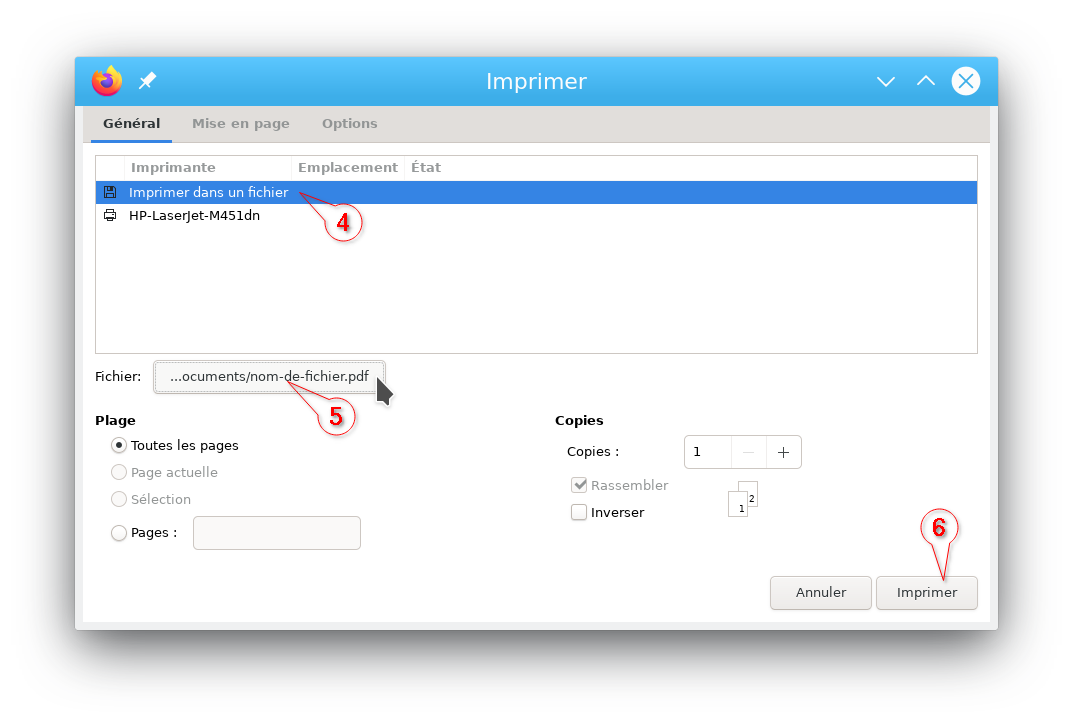
Task: Sort by the Imprimante column header
Action: 207,168
